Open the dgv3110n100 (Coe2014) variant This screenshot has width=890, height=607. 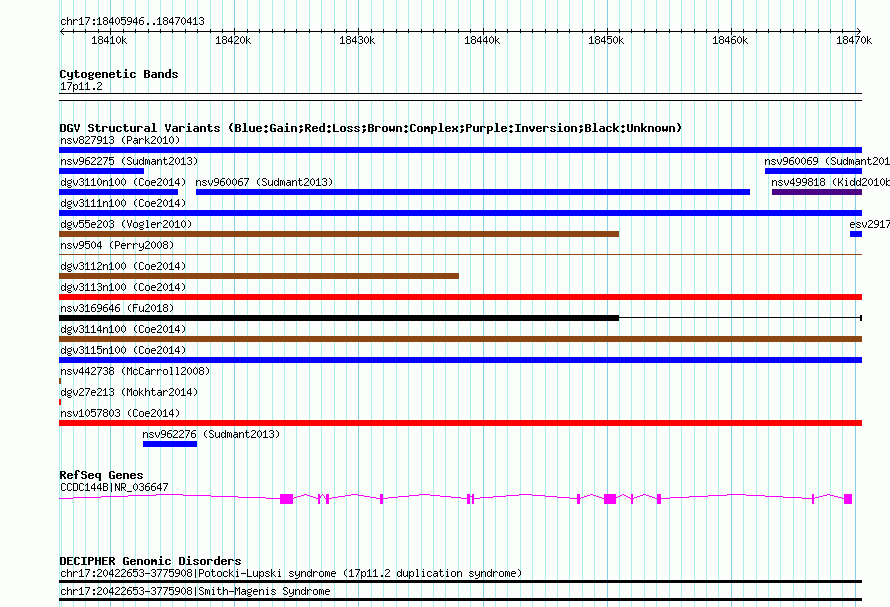[119, 192]
